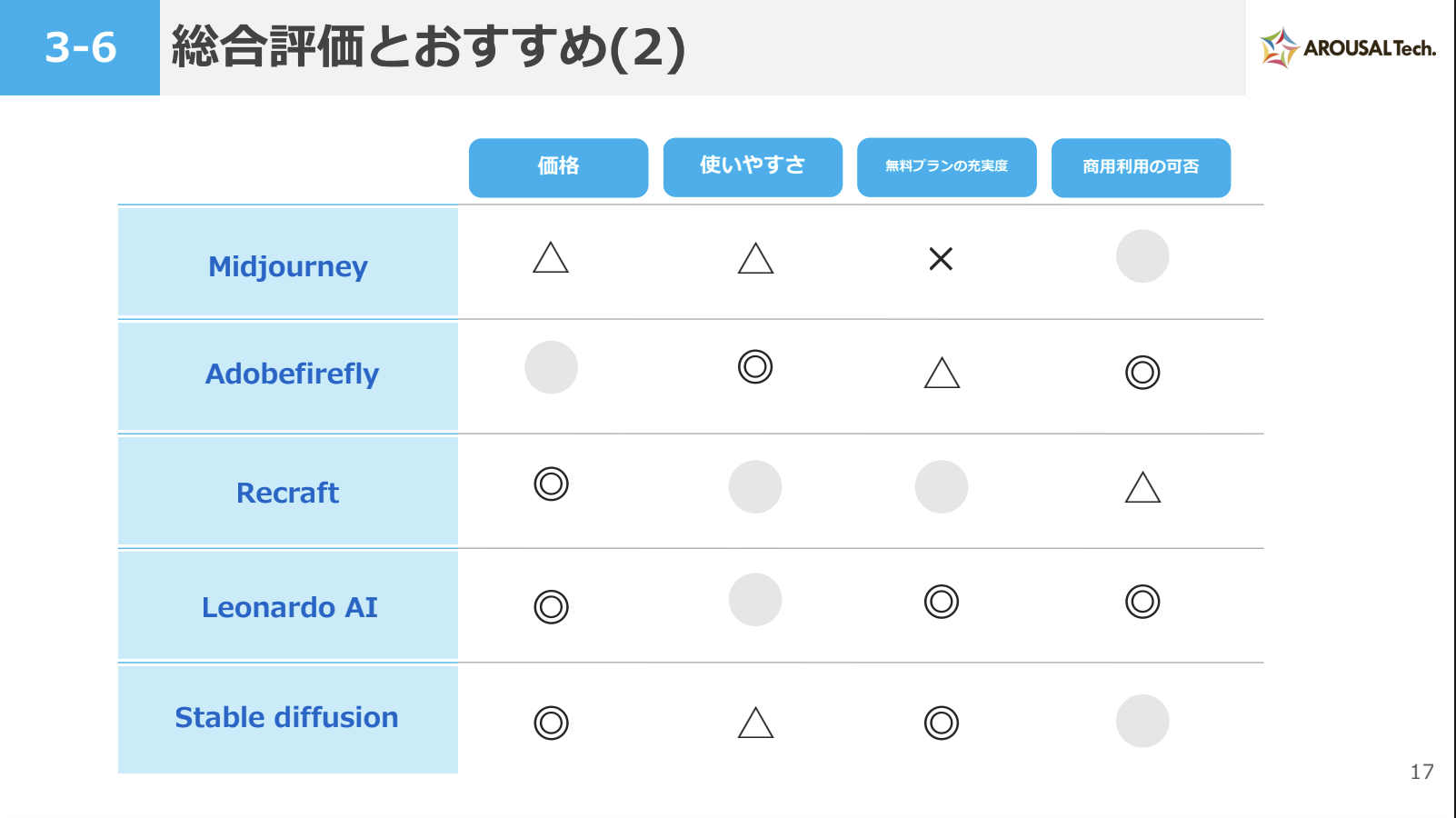Screen dimensions: 1456x818
Task: Click the AROUSAL Tech logo
Action: [x=1348, y=48]
